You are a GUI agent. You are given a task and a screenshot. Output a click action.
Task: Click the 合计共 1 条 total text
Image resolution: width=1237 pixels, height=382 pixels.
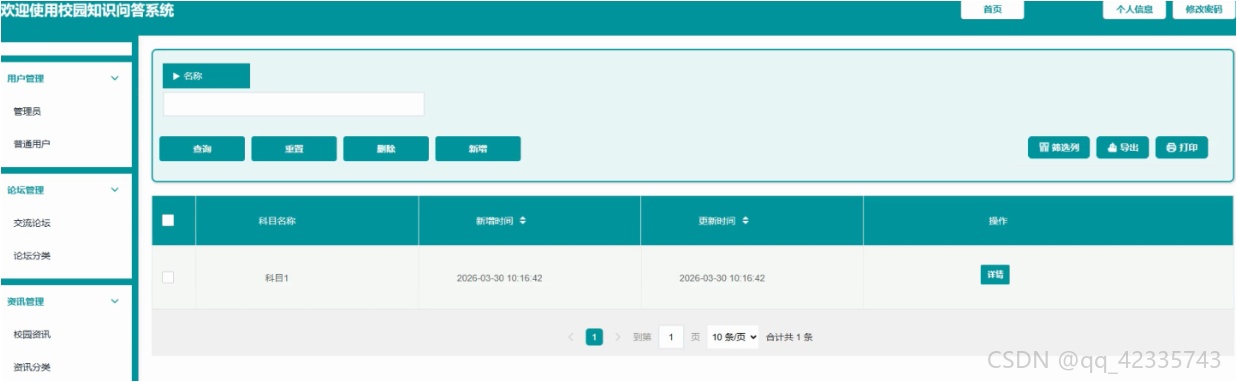tap(789, 337)
